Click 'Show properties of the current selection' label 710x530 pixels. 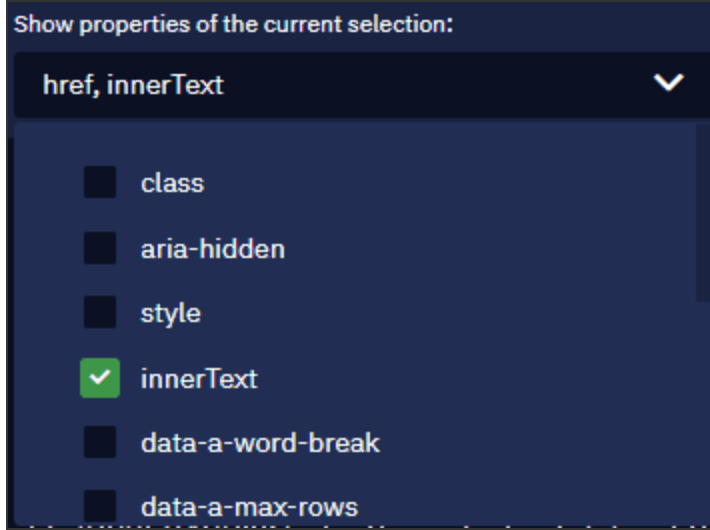233,24
